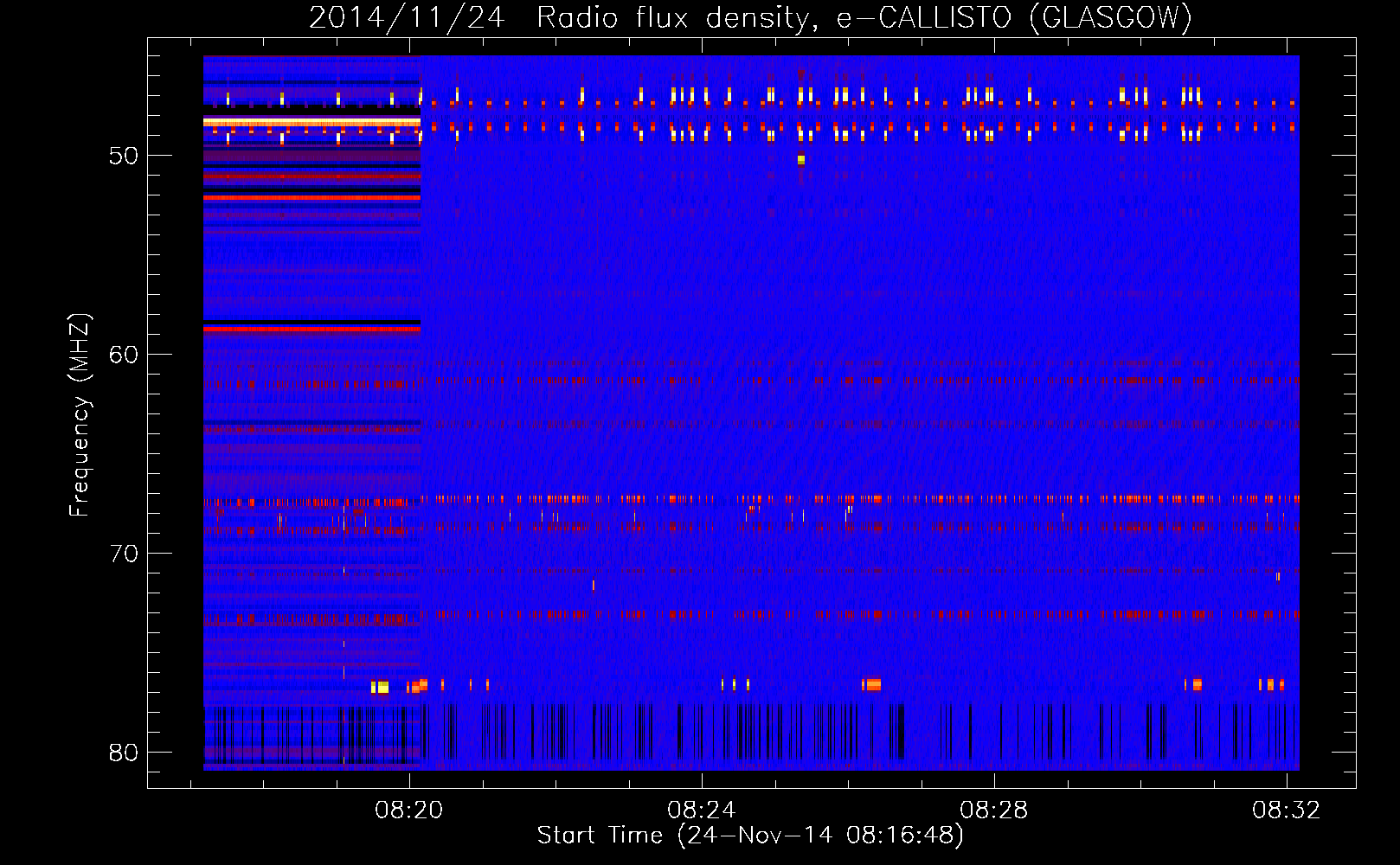The height and width of the screenshot is (865, 1400).
Task: Click the bright white band near 48 MHz
Action: [311, 122]
